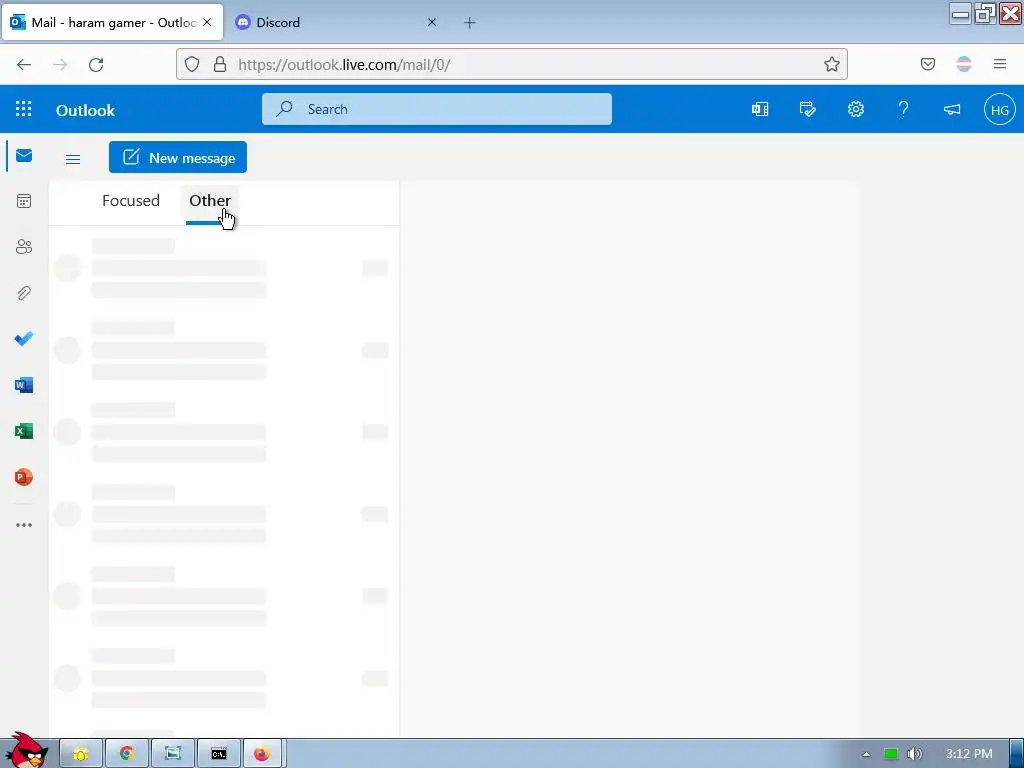Switch to the Focused inbox tab
Viewport: 1024px width, 768px height.
click(x=131, y=200)
